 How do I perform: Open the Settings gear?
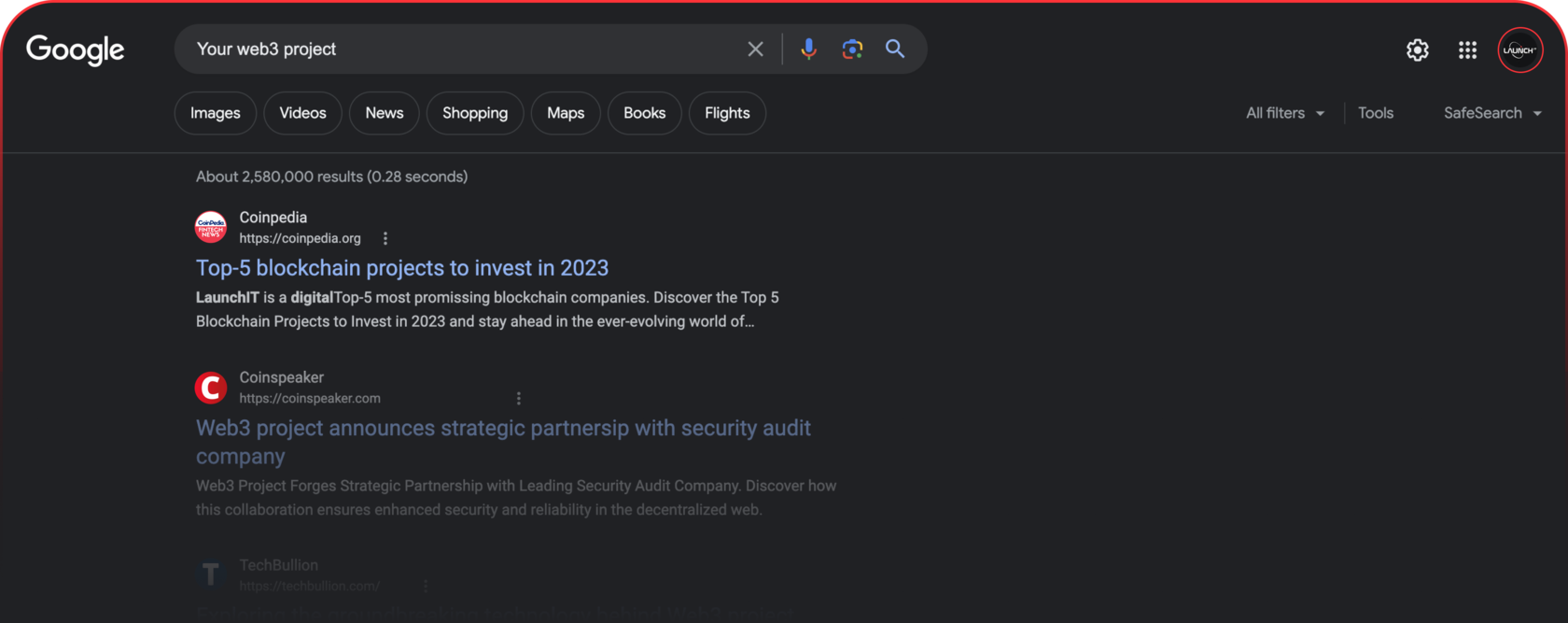(x=1417, y=50)
